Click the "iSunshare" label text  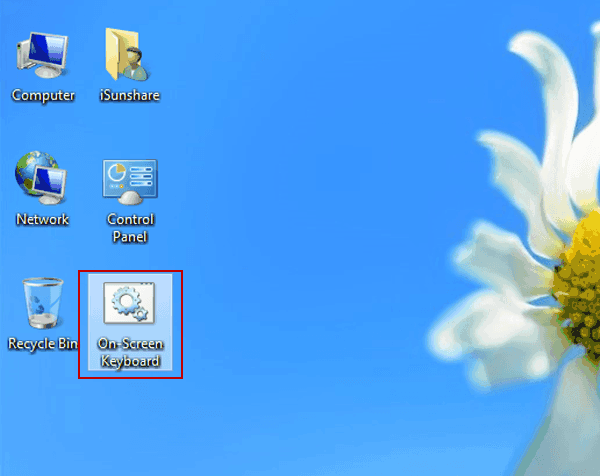coord(129,95)
